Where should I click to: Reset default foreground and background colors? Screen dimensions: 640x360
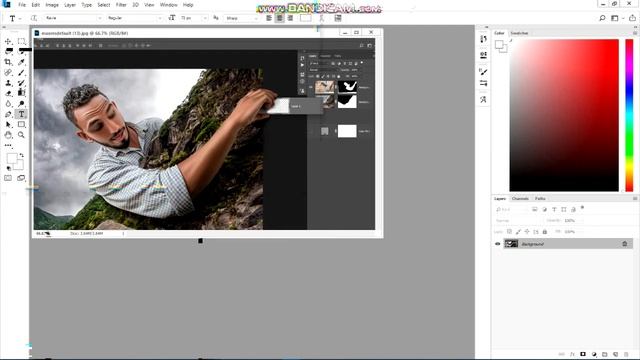9,168
